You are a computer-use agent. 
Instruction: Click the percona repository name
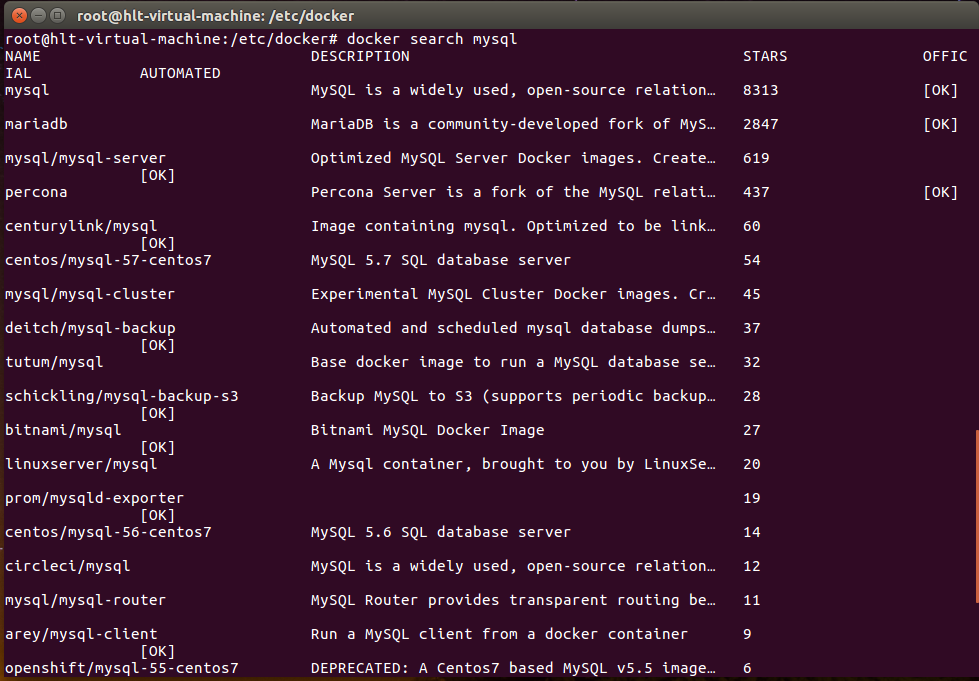(36, 191)
